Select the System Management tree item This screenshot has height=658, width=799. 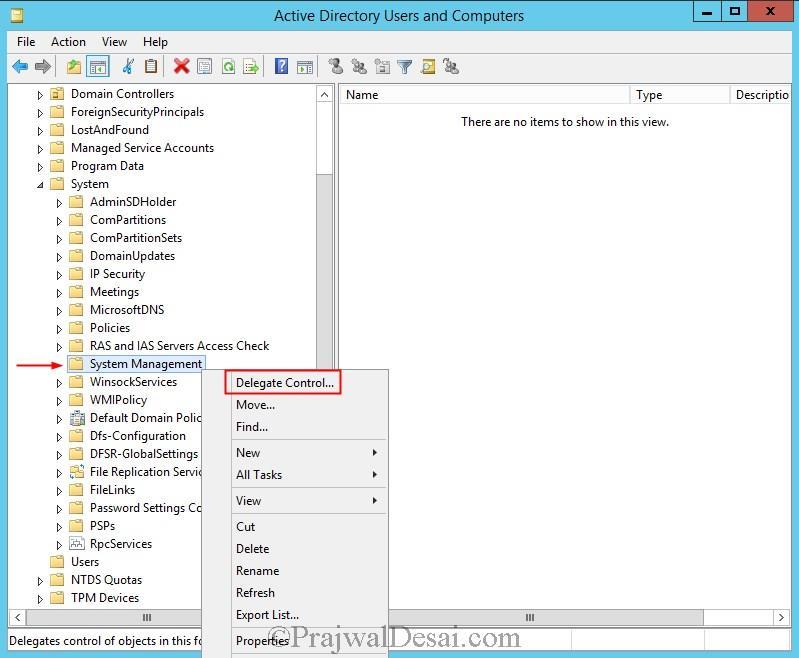tap(145, 364)
